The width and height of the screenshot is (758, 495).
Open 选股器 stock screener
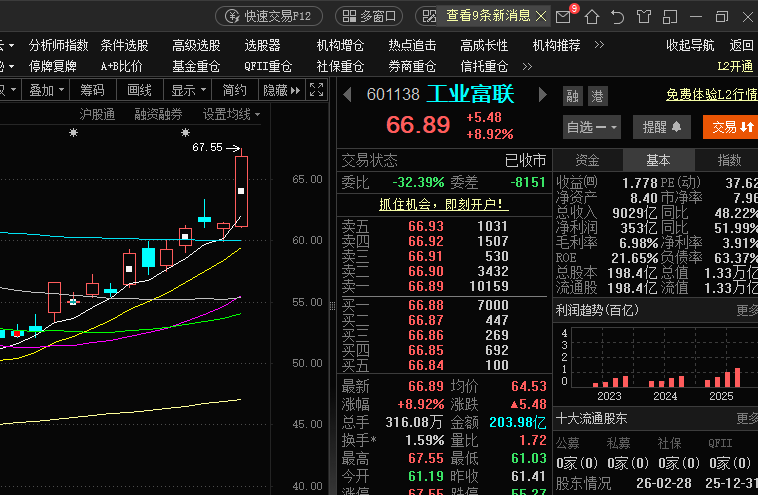click(x=262, y=45)
